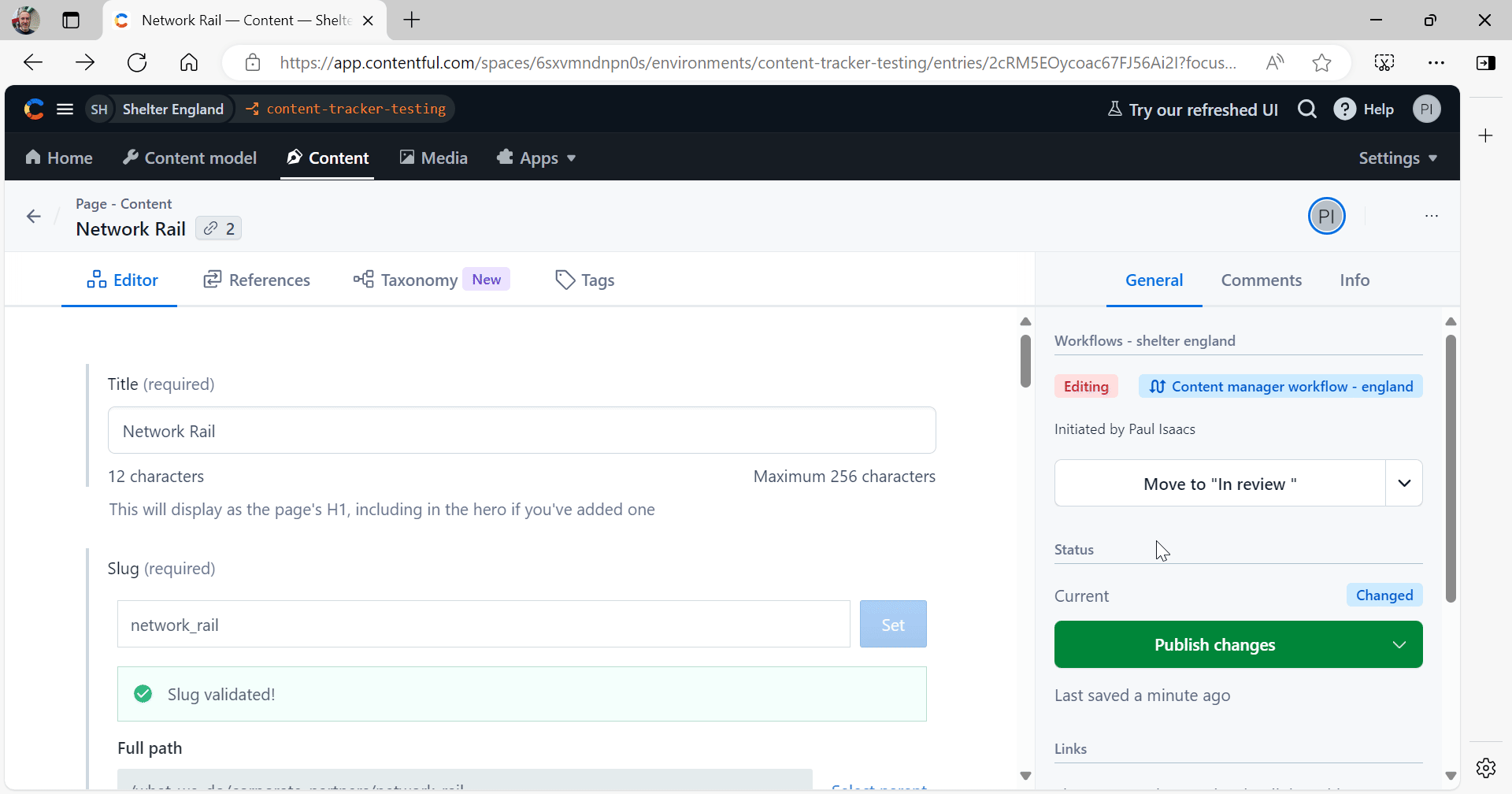Click the Slug validated checkmark icon

(143, 694)
